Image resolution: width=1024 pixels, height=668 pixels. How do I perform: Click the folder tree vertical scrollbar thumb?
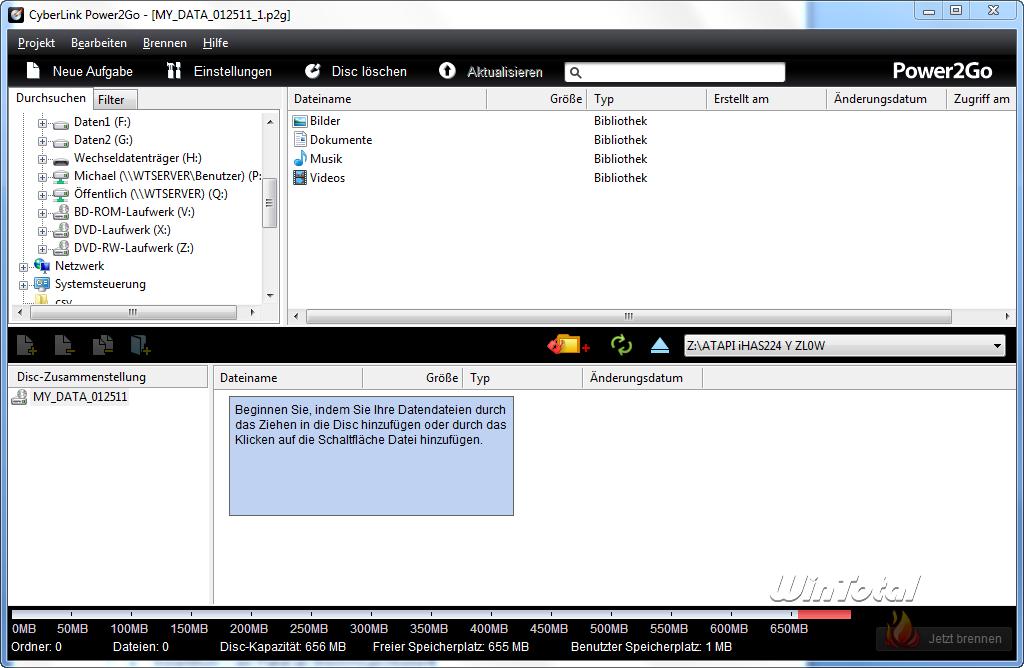coord(270,202)
